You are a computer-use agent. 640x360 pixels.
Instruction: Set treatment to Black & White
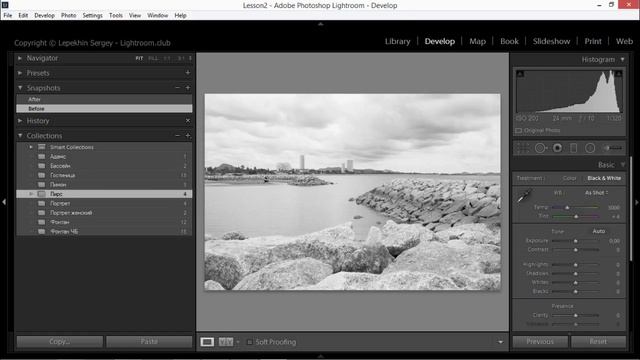(x=604, y=178)
